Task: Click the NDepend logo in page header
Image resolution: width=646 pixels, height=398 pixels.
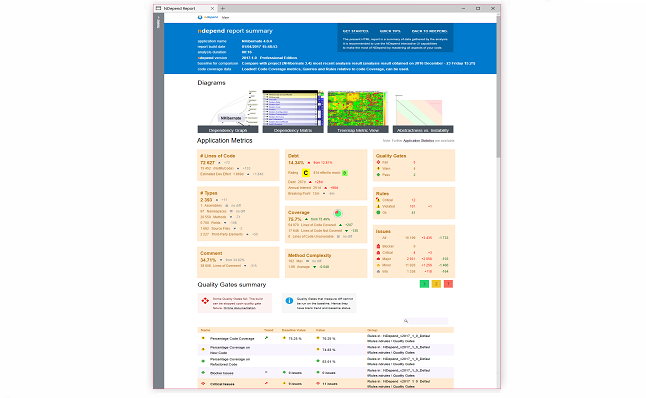Action: point(208,17)
